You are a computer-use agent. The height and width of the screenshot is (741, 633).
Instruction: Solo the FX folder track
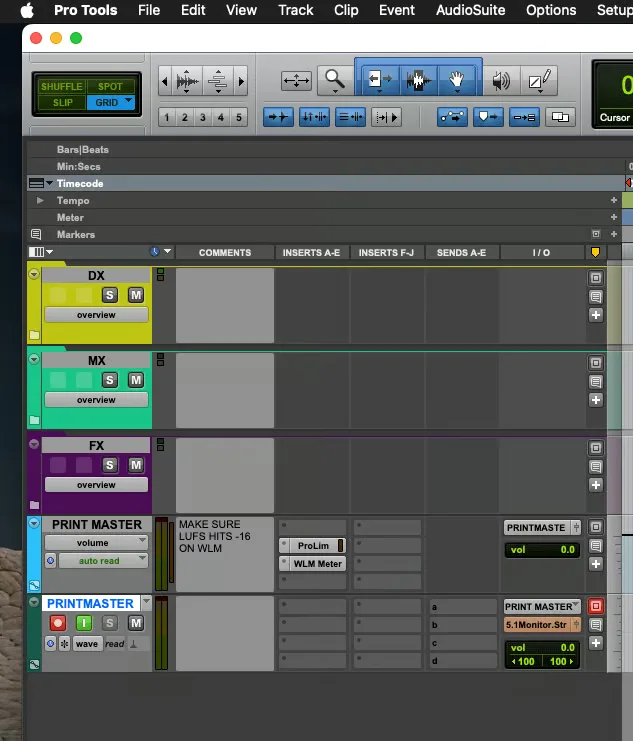[110, 465]
